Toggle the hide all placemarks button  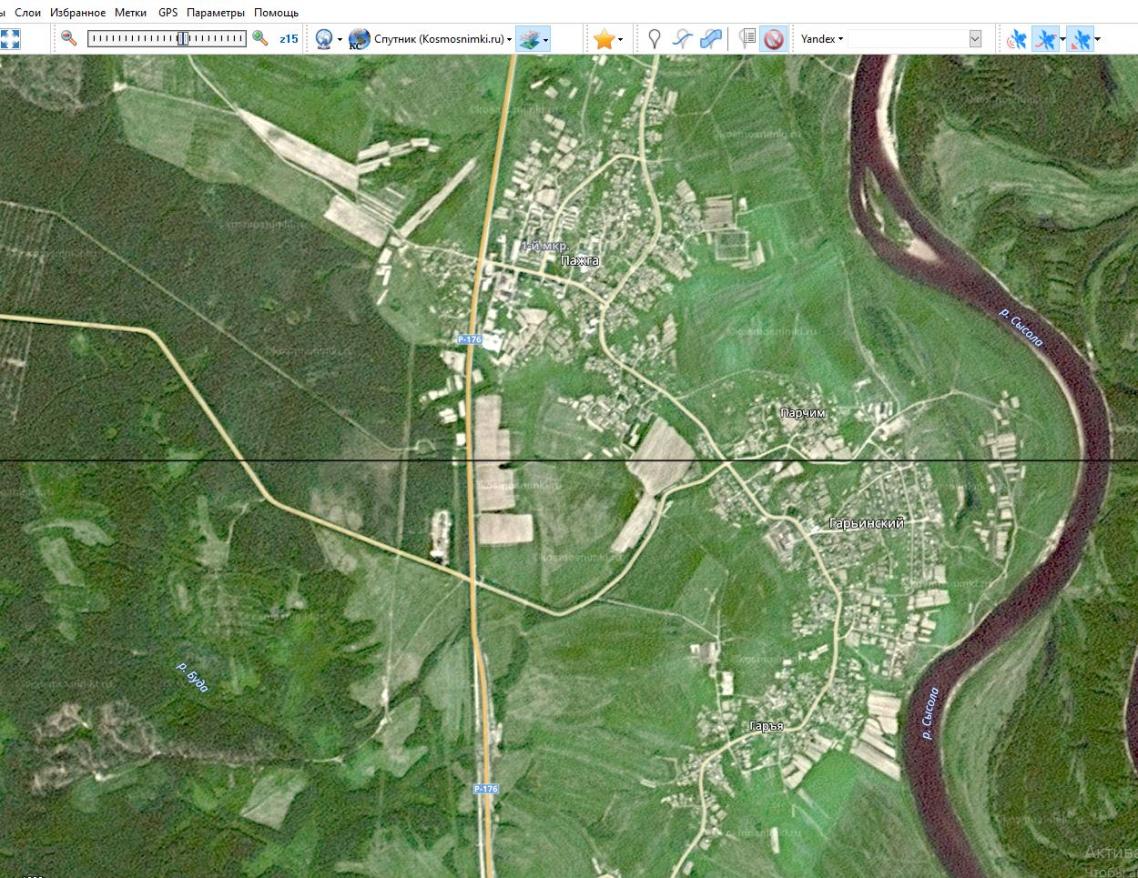(773, 39)
